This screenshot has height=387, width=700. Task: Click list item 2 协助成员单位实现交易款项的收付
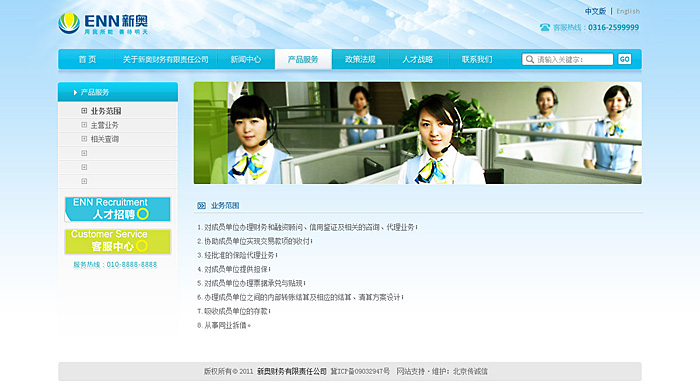point(255,241)
